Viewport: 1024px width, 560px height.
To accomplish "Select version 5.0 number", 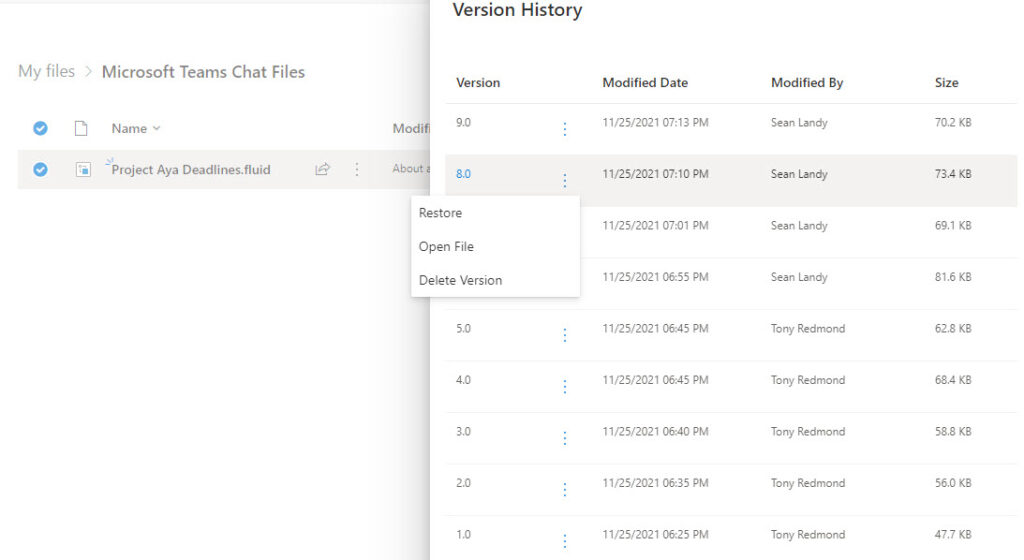I will pos(463,329).
